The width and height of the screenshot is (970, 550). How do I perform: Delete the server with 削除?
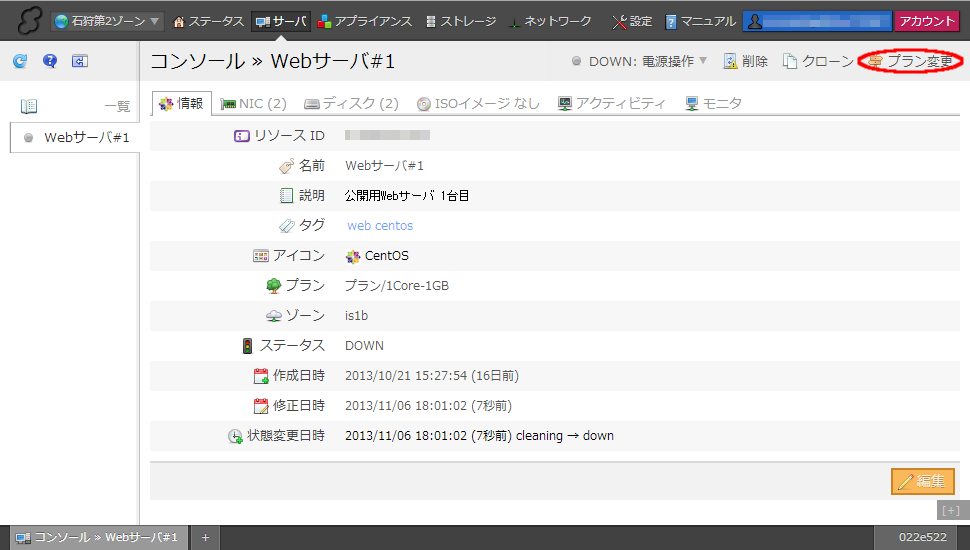pos(745,61)
